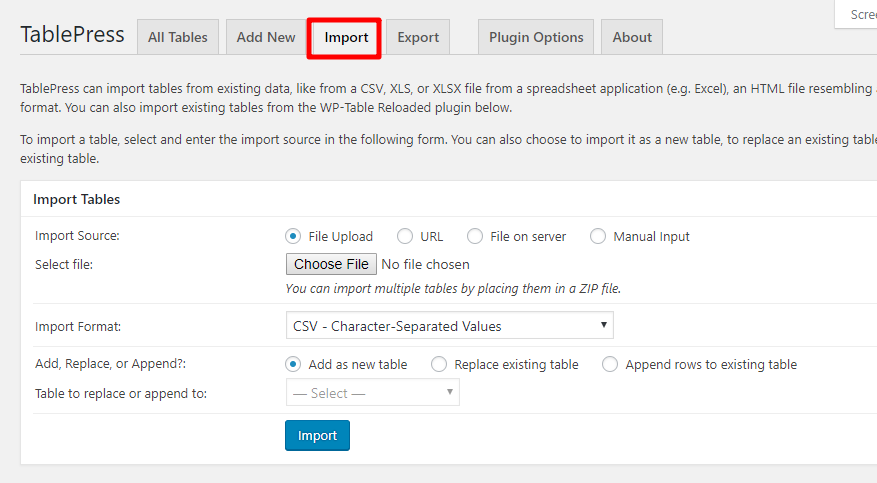This screenshot has height=483, width=877.
Task: Select File Upload import source
Action: 293,237
